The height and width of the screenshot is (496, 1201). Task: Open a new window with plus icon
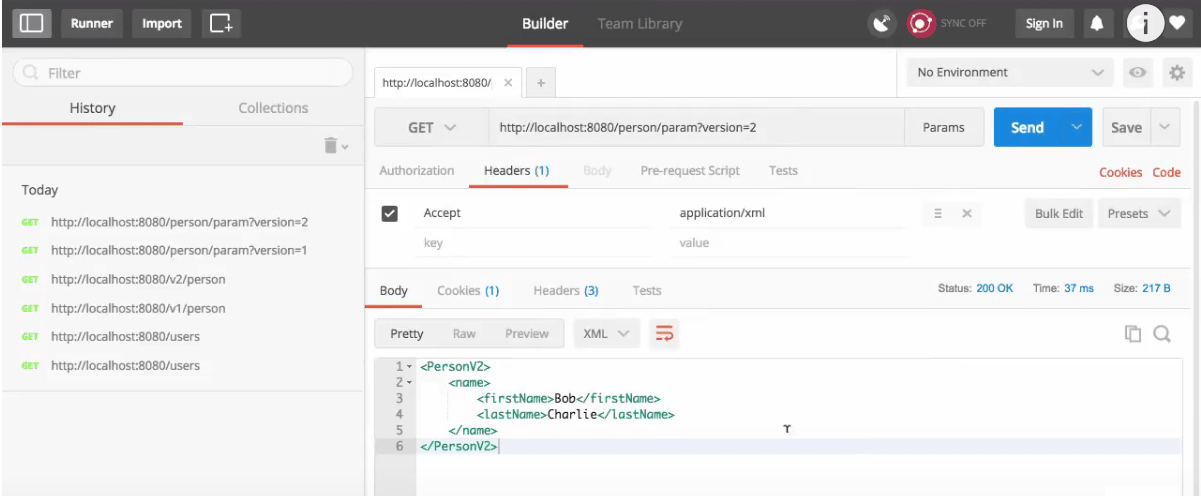(221, 23)
